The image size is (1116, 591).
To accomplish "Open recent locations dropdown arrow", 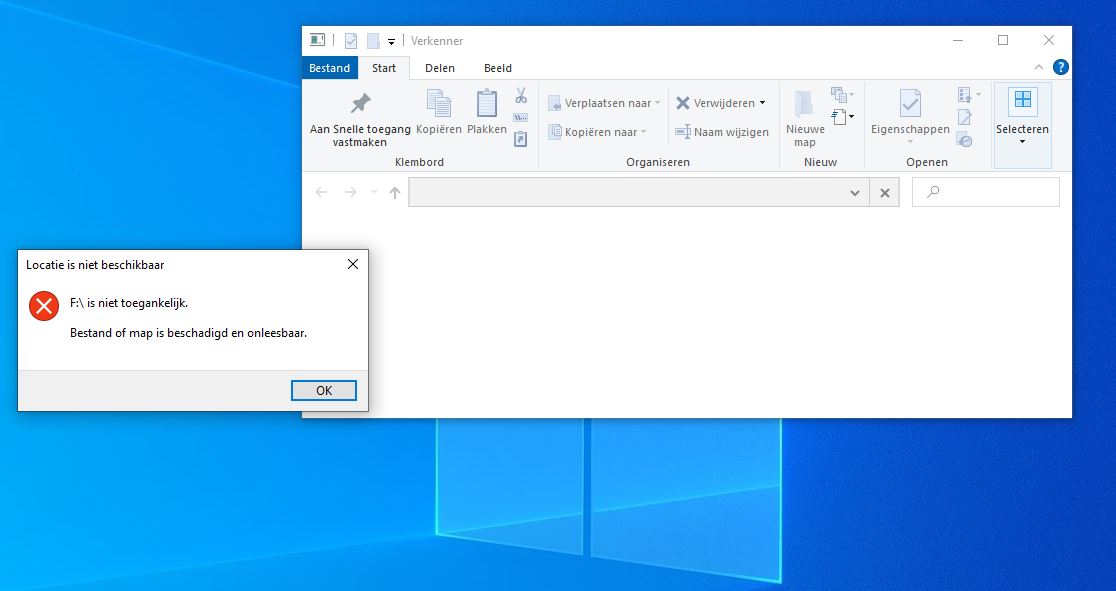I will [x=374, y=192].
